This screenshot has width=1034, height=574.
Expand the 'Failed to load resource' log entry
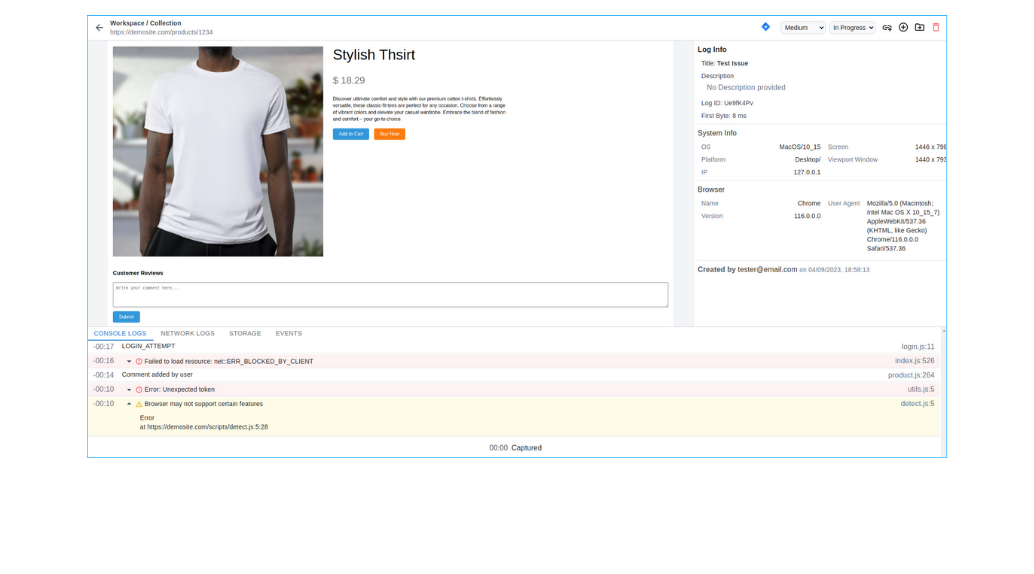pos(129,361)
